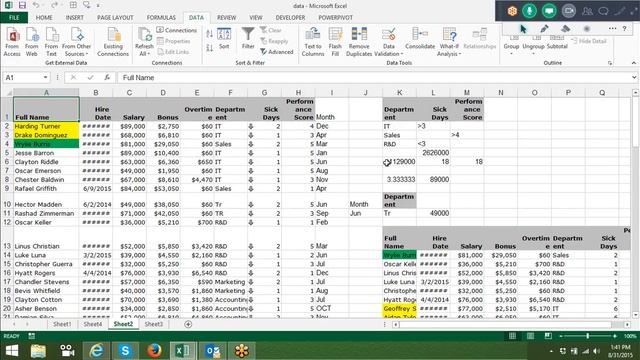Open What-If Analysis dropdown arrow
Screen dimensions: 640x360
click(x=460, y=54)
